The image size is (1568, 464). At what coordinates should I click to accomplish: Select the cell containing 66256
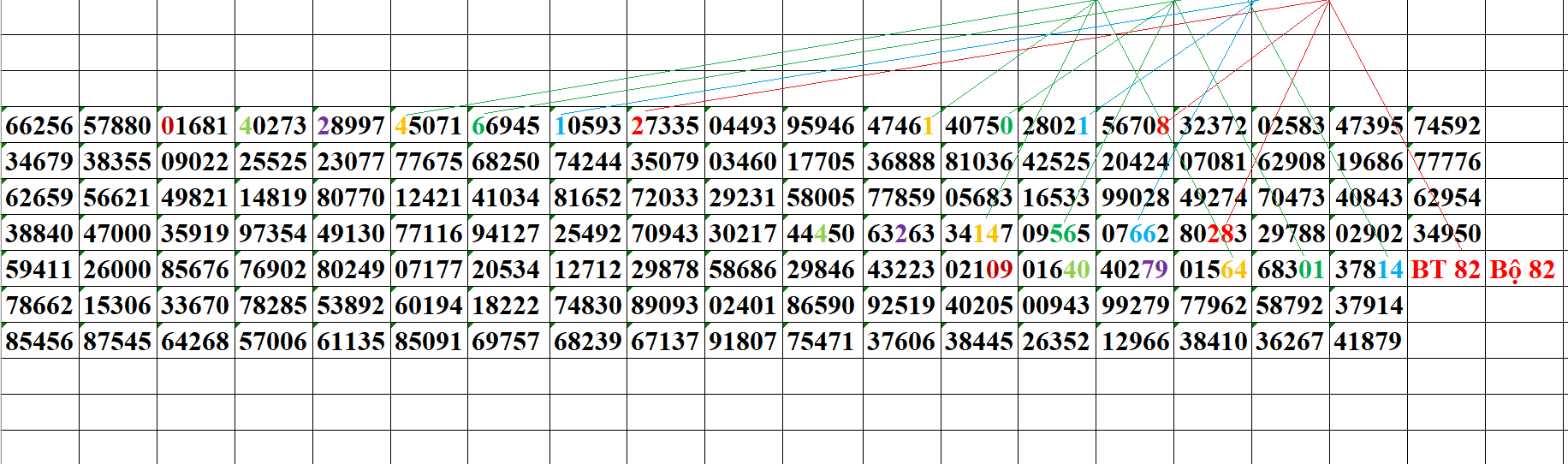[39, 126]
